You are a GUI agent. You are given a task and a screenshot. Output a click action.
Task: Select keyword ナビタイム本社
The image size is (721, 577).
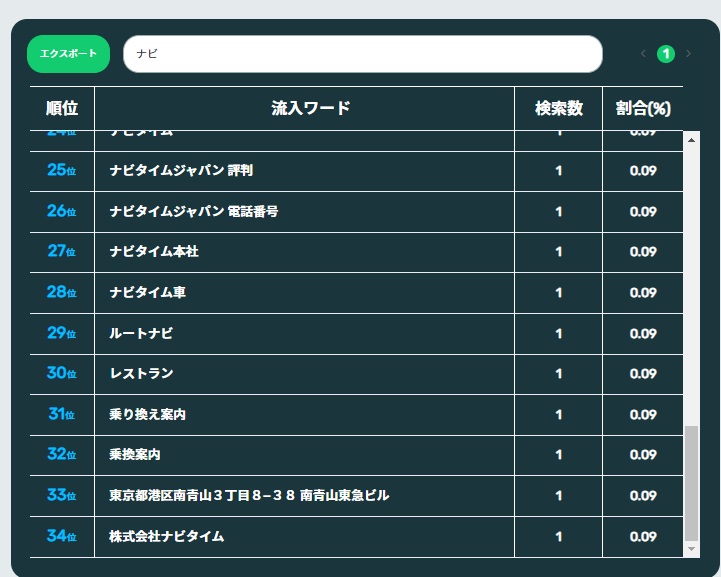click(x=154, y=251)
